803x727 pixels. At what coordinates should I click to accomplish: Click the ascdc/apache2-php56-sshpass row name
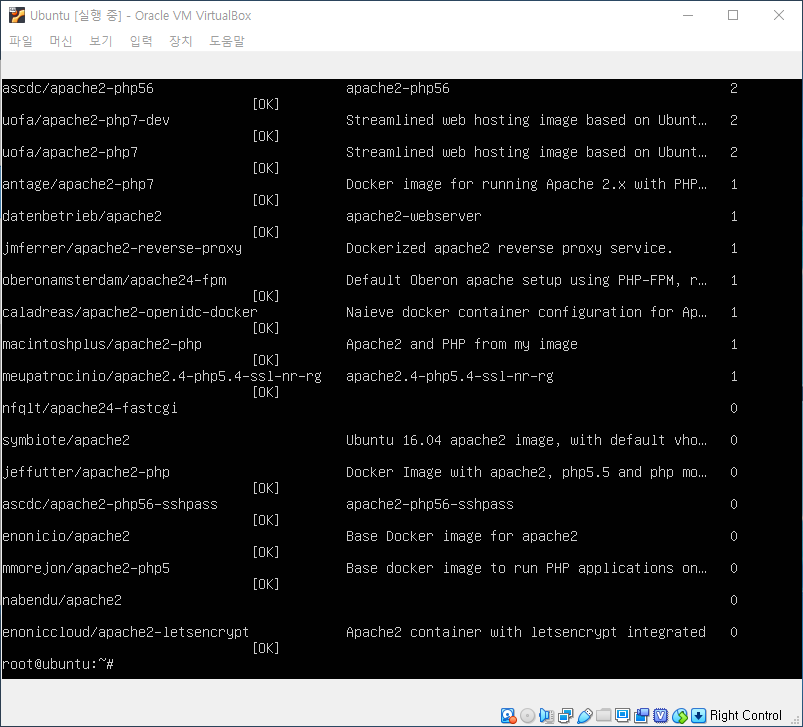pos(110,504)
